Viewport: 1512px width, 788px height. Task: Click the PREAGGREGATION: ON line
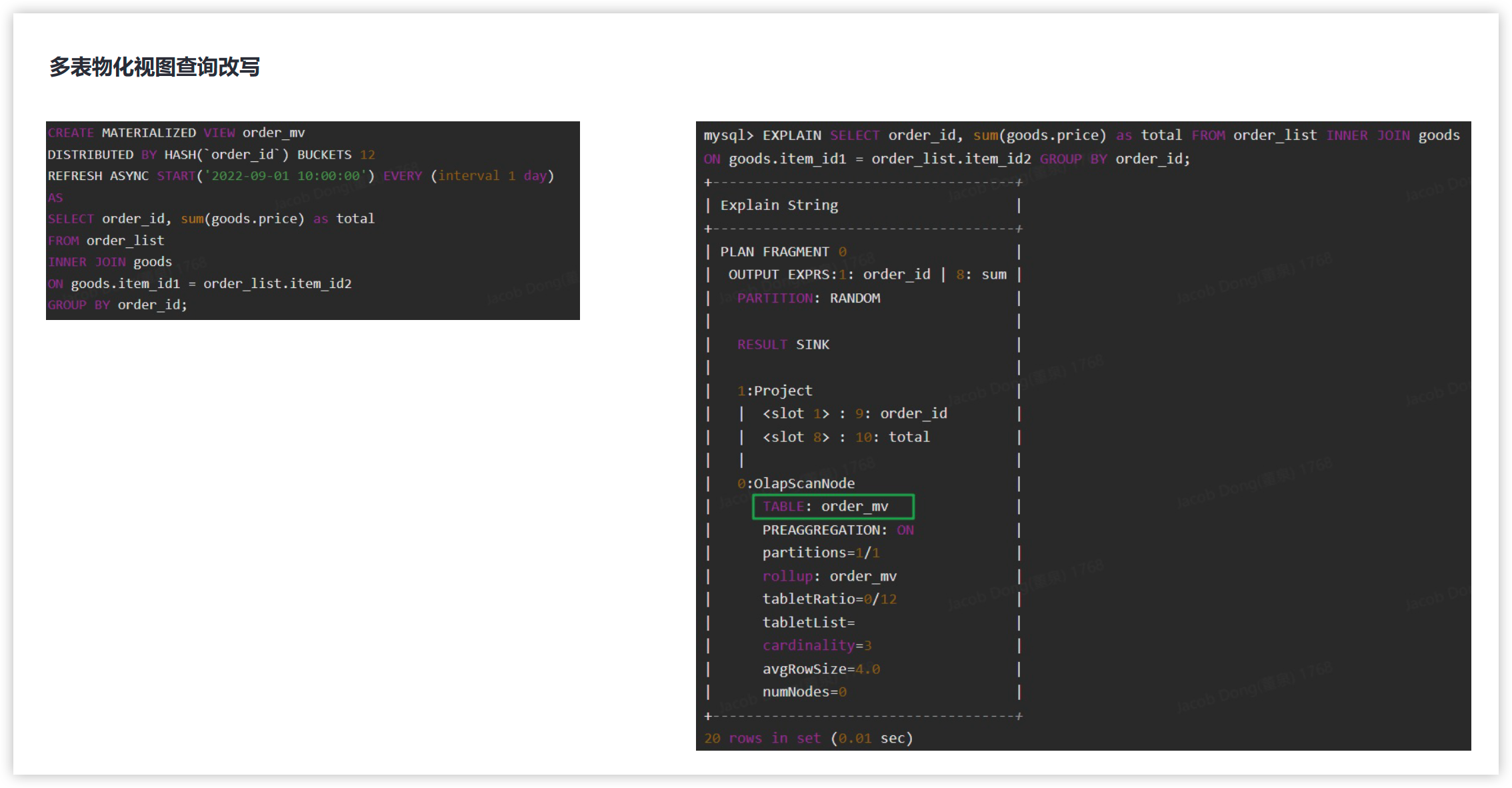coord(837,530)
